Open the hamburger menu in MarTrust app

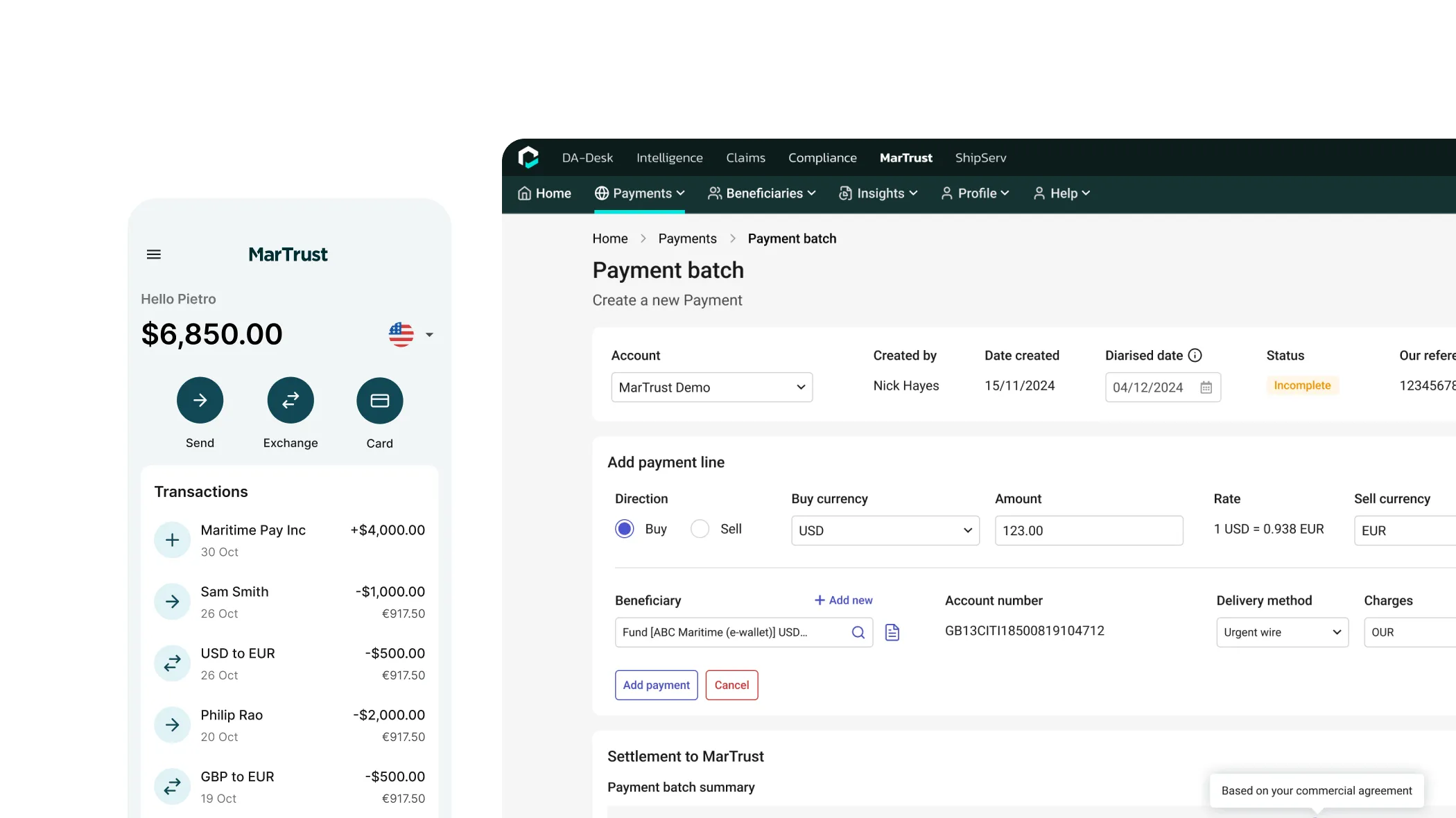click(x=154, y=254)
